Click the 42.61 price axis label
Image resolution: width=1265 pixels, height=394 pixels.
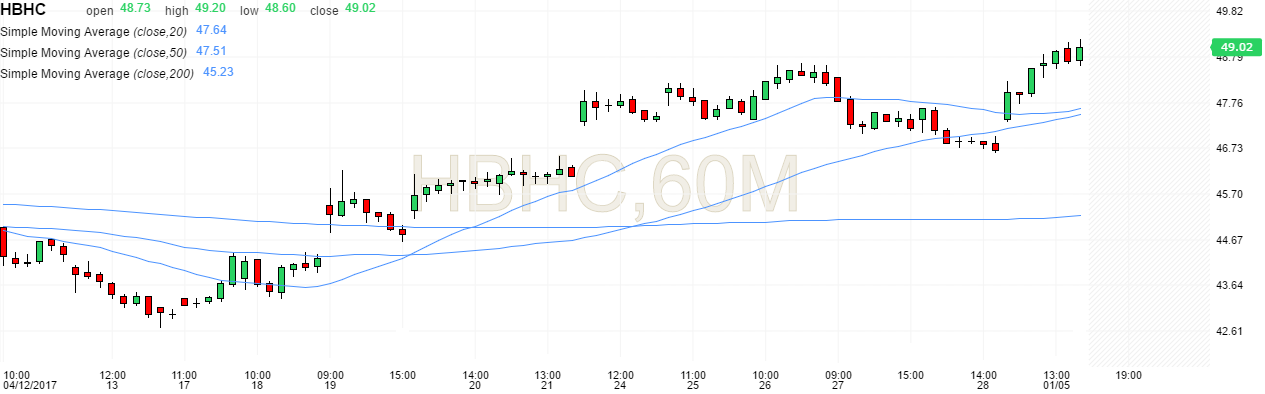coord(1229,331)
